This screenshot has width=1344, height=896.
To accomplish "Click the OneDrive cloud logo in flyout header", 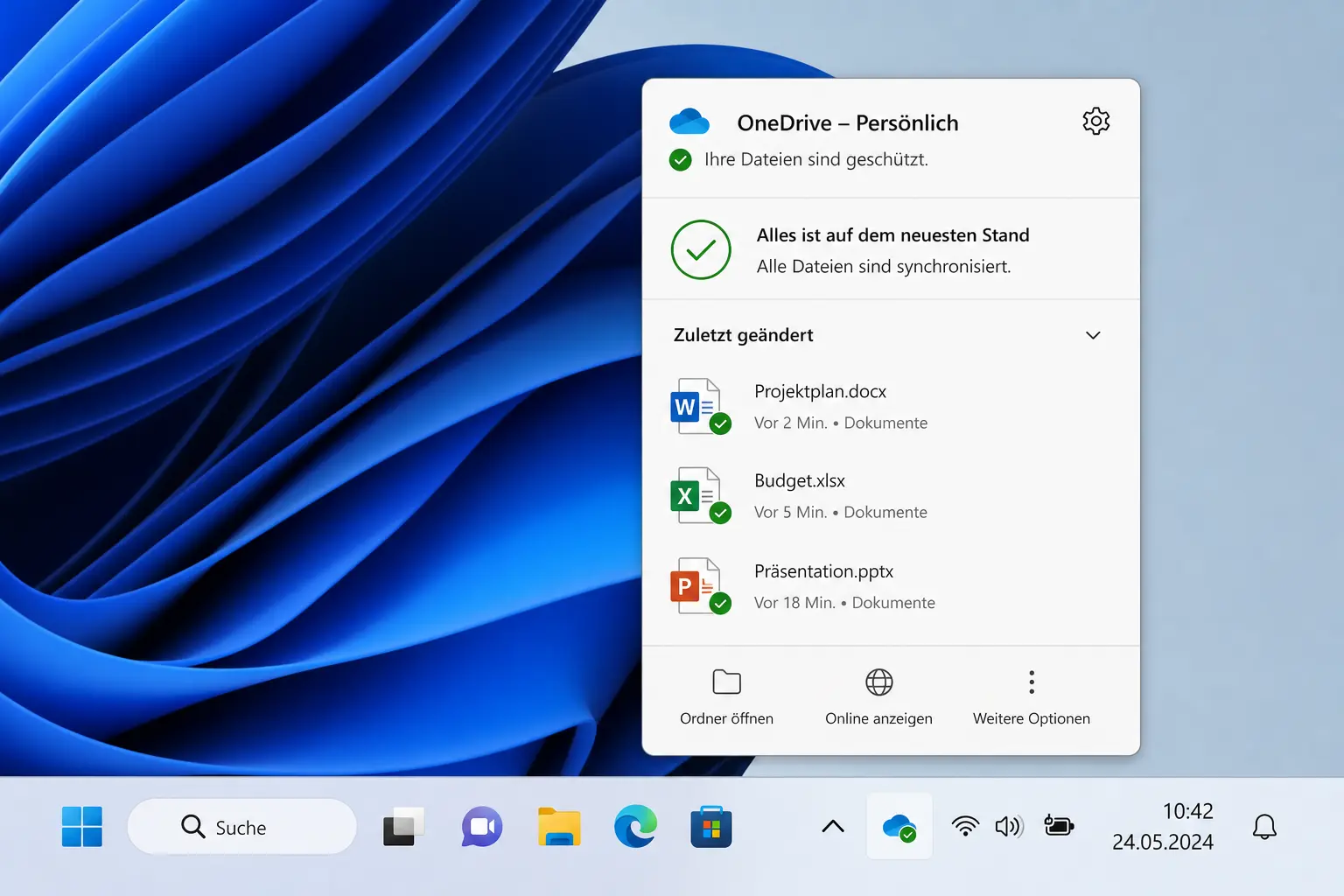I will [689, 121].
